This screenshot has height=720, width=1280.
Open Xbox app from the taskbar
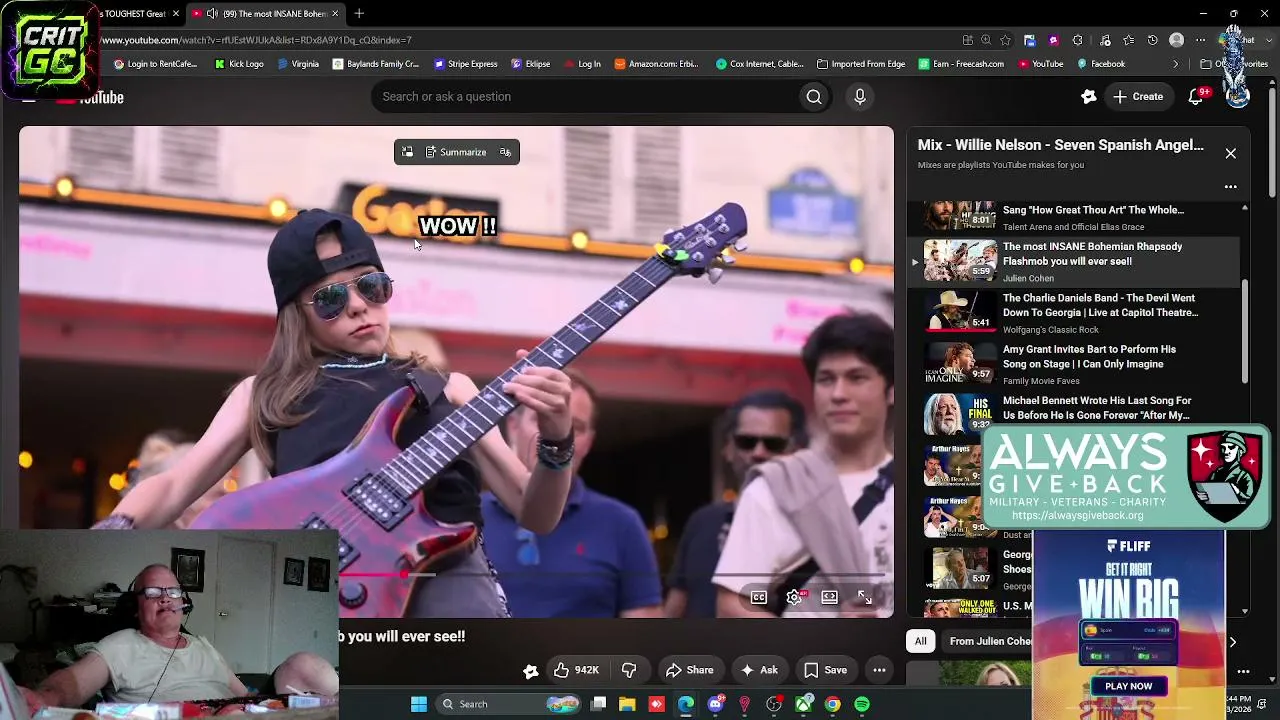[803, 704]
